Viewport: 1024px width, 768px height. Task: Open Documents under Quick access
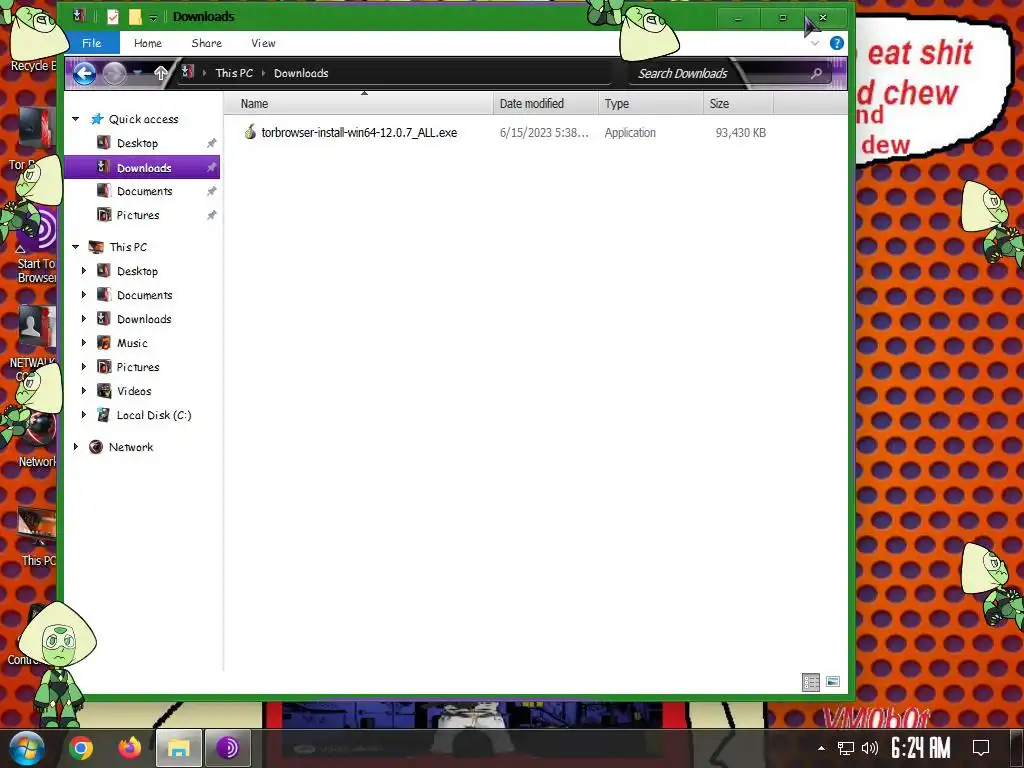click(x=144, y=191)
